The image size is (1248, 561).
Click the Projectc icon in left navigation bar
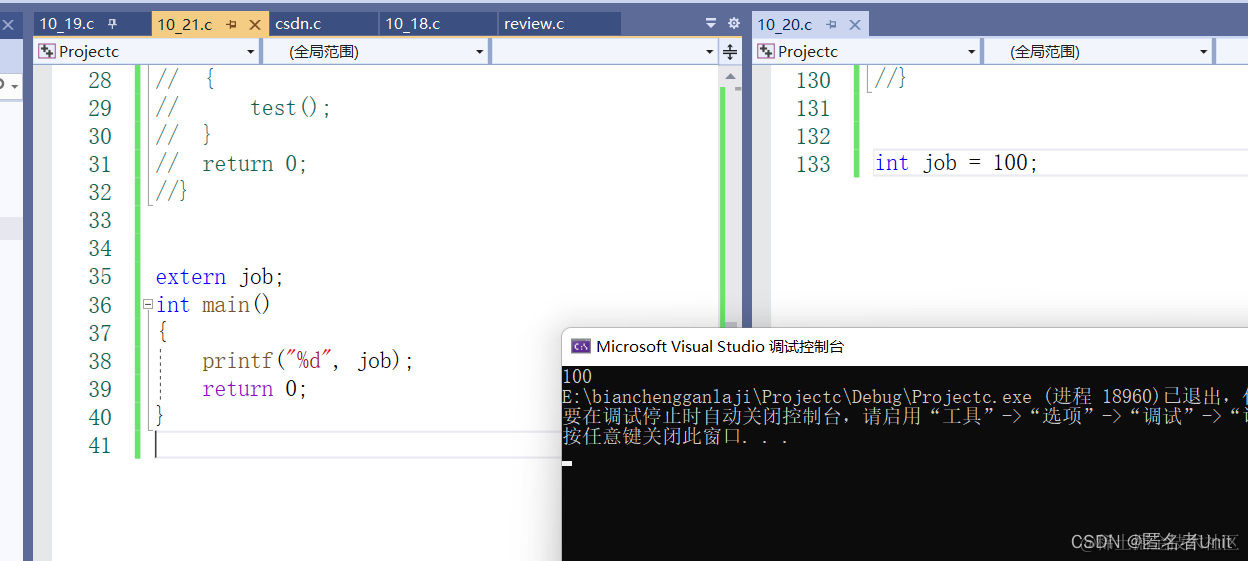click(x=47, y=52)
